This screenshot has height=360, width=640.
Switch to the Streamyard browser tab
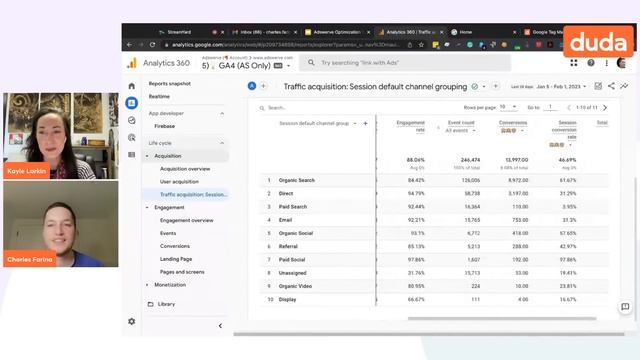179,32
